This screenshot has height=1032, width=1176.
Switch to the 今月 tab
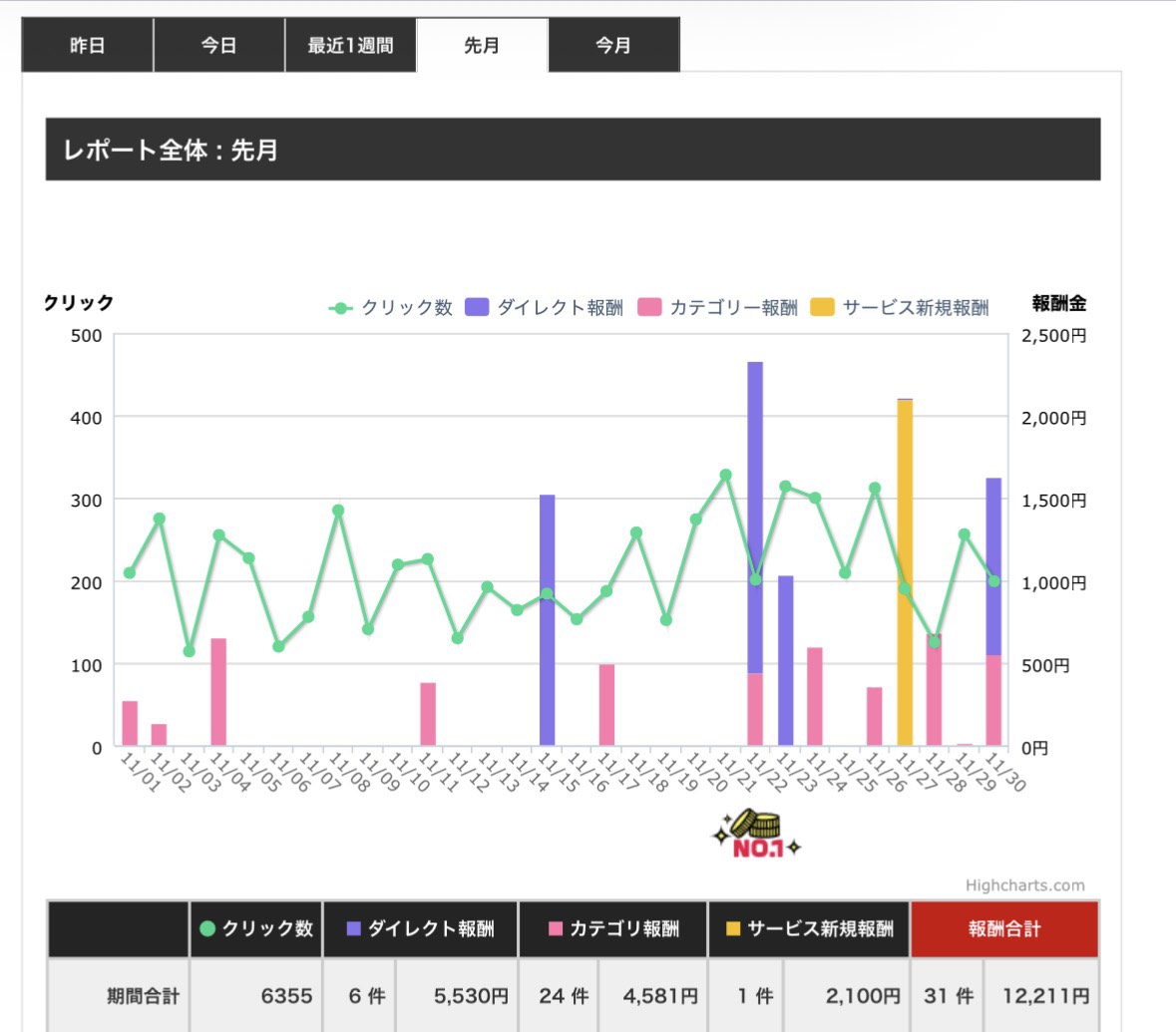(613, 45)
